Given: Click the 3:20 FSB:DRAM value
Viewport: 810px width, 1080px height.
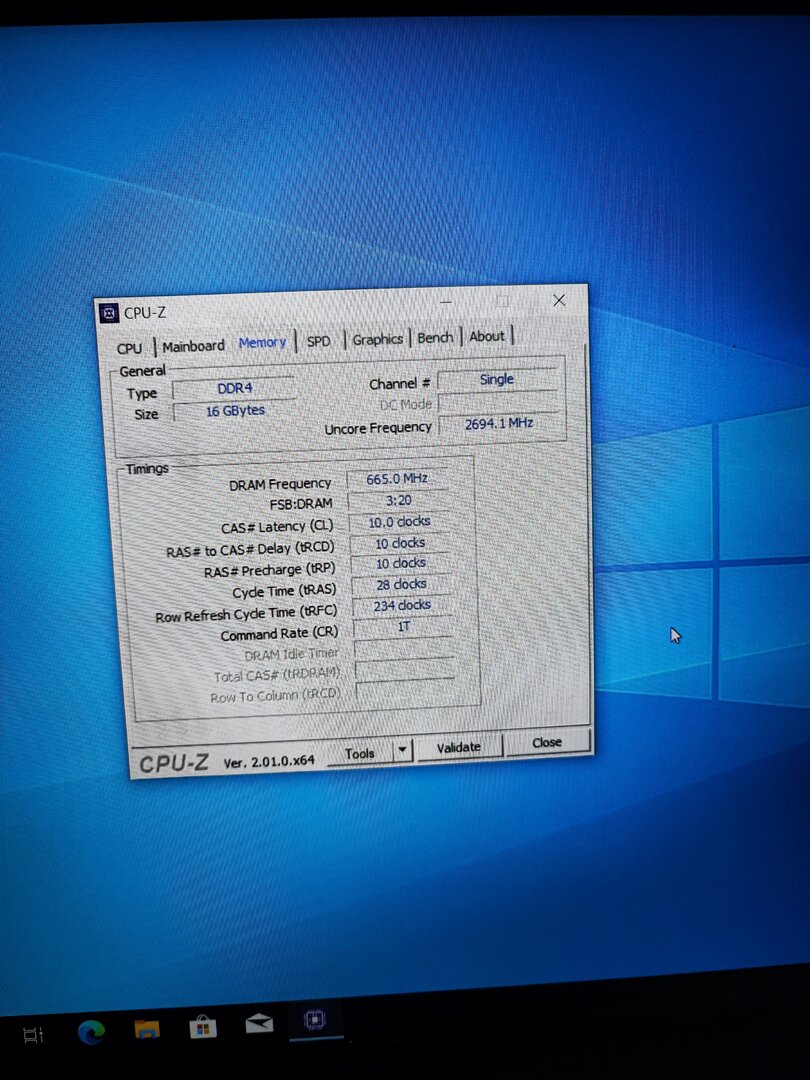Looking at the screenshot, I should tap(398, 500).
